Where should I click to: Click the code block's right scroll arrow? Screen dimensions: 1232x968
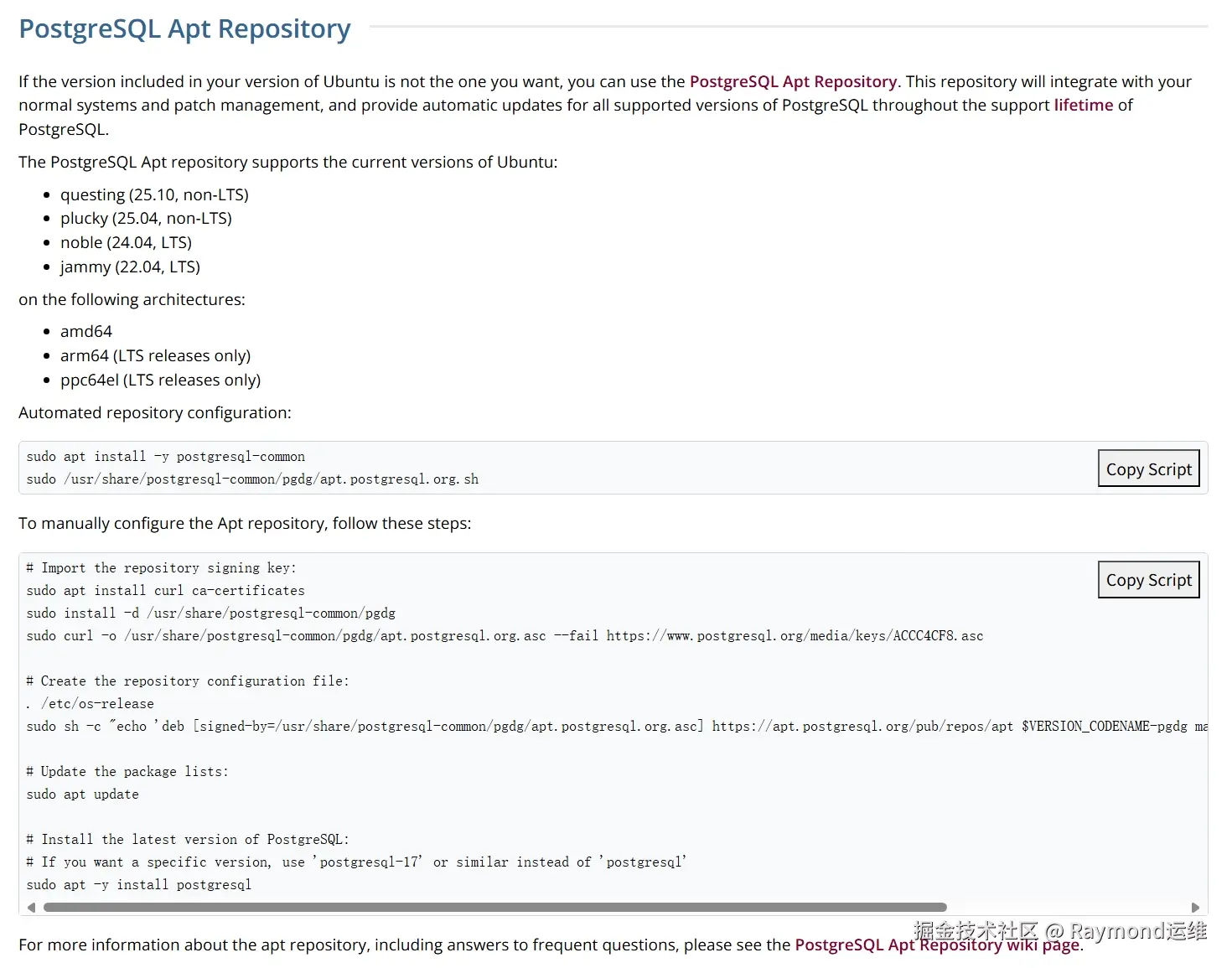1195,908
